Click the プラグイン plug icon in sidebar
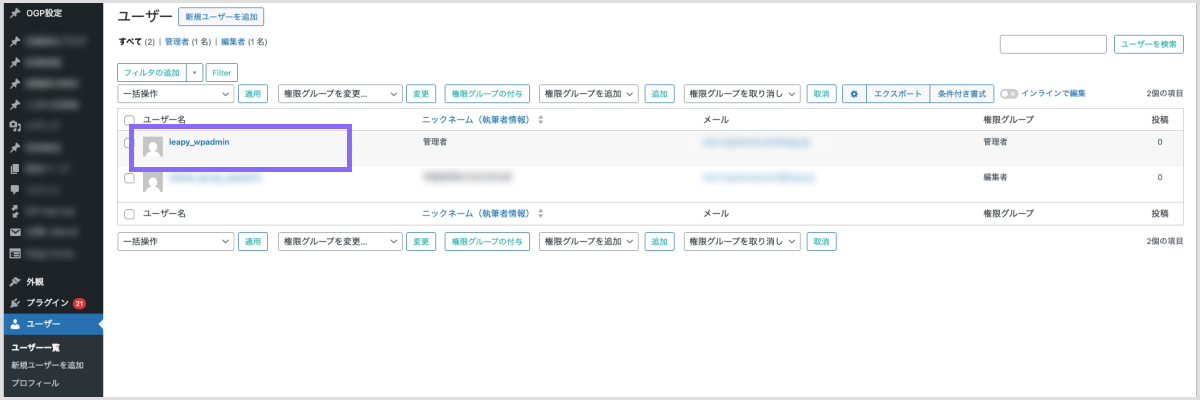The width and height of the screenshot is (1200, 400). coord(15,303)
